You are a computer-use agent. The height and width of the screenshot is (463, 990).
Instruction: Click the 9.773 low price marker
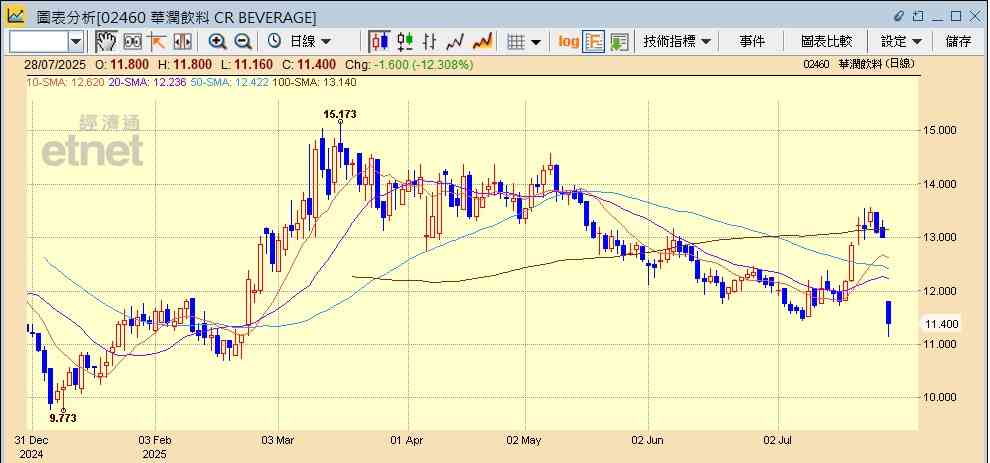coord(63,418)
